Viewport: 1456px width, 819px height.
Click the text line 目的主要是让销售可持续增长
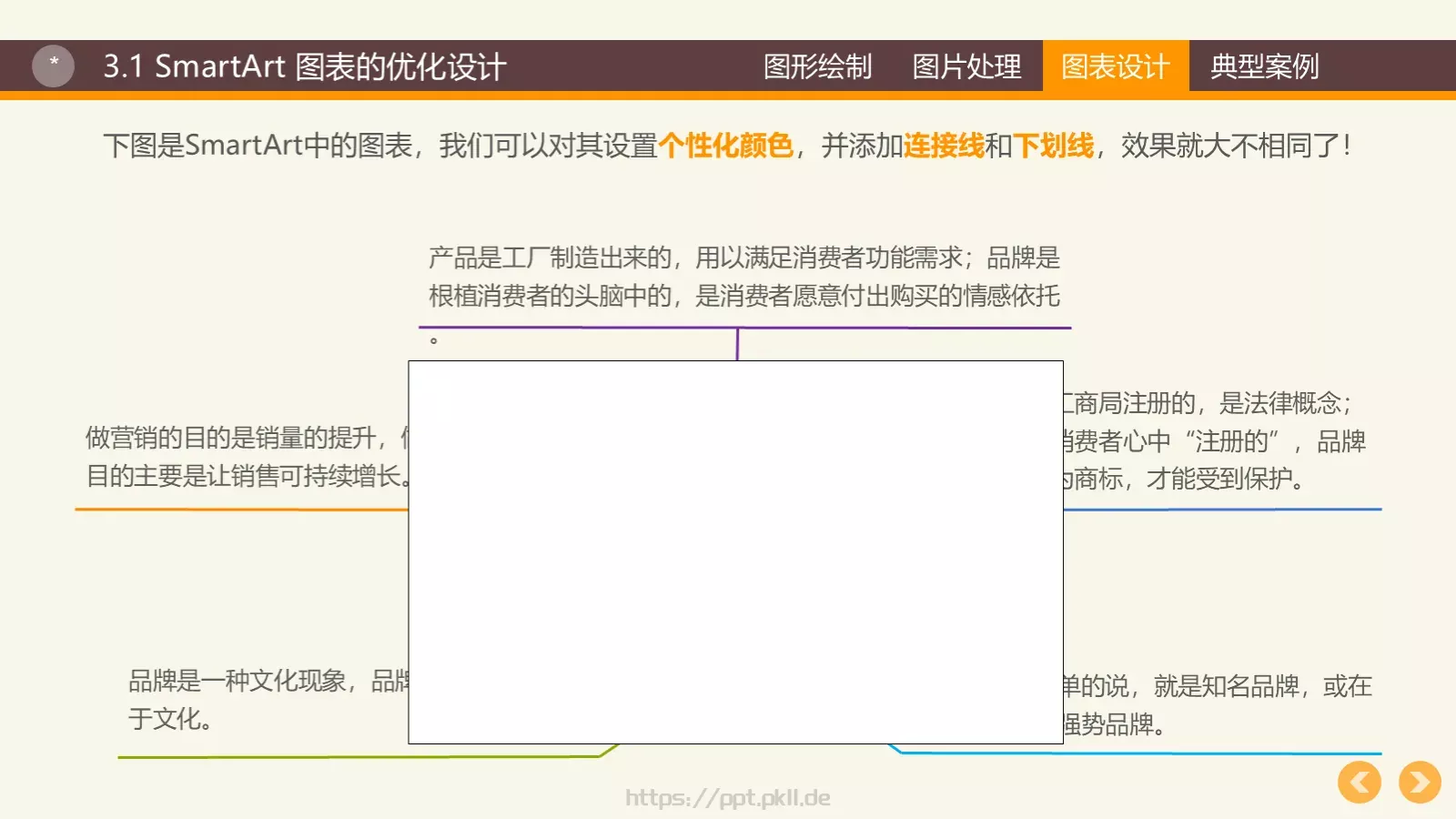pyautogui.click(x=247, y=476)
